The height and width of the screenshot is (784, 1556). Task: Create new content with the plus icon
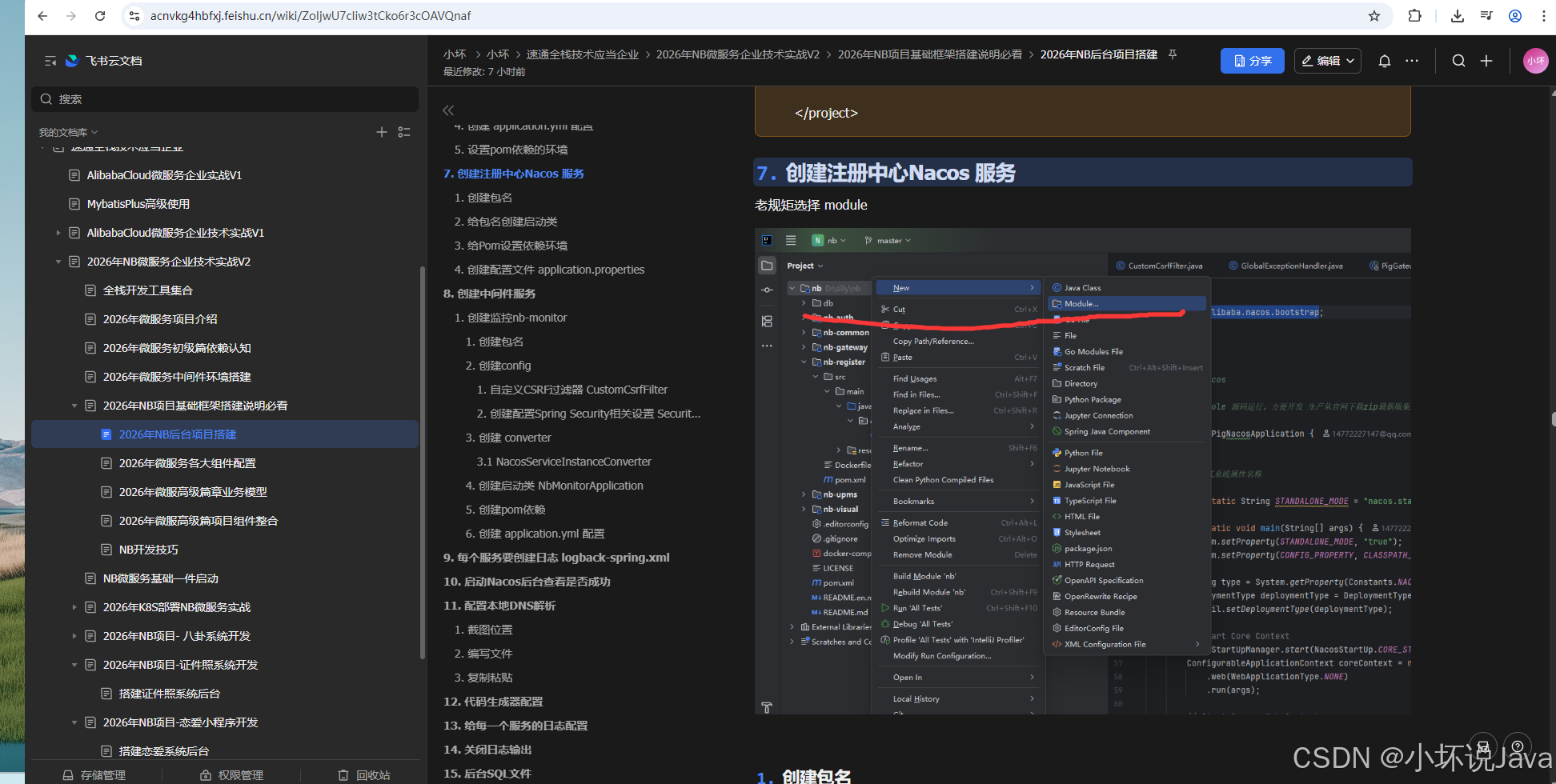(1486, 60)
